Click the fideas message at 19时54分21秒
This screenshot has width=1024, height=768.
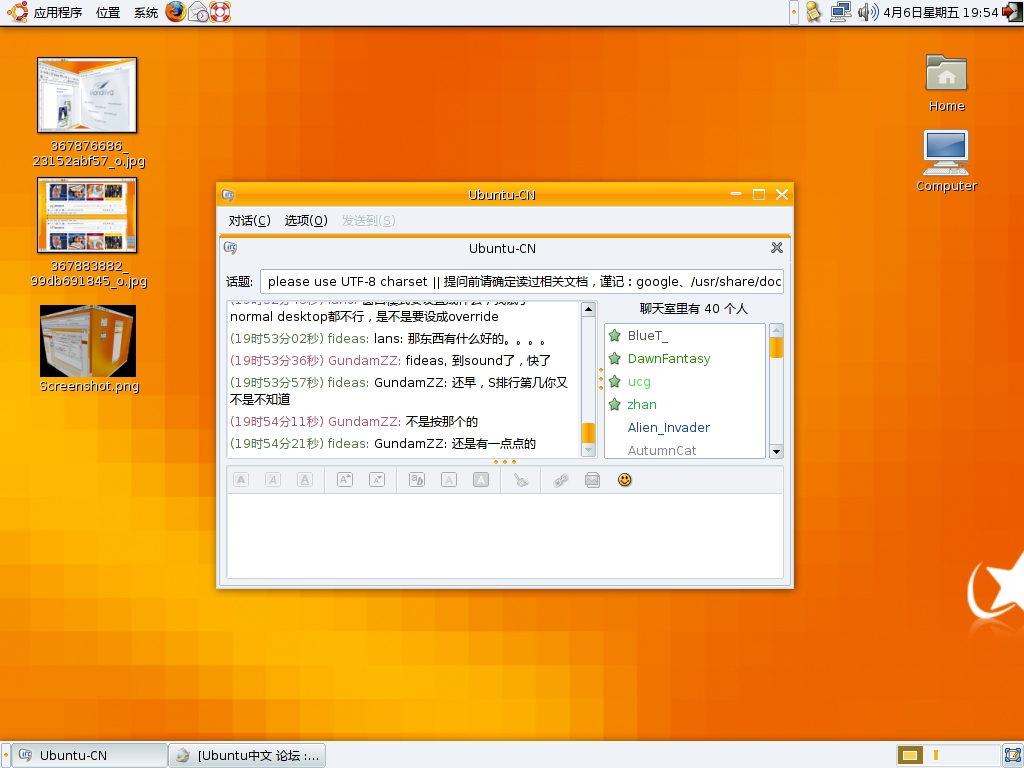pyautogui.click(x=383, y=443)
